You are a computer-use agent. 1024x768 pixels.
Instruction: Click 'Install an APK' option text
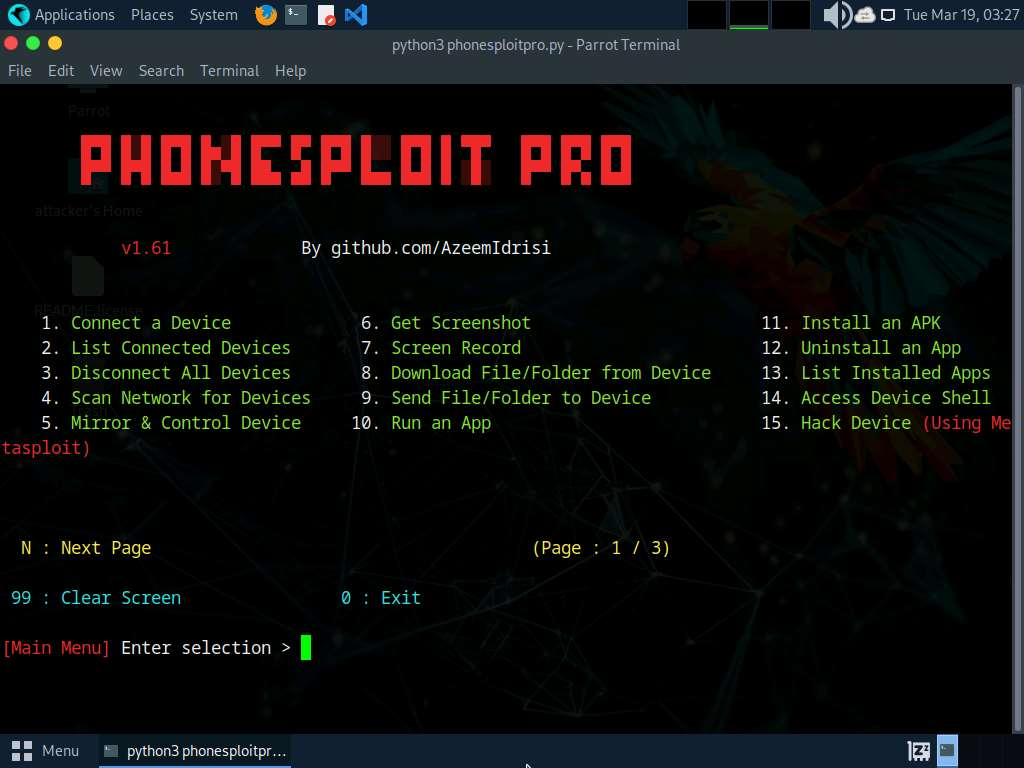[x=871, y=323]
